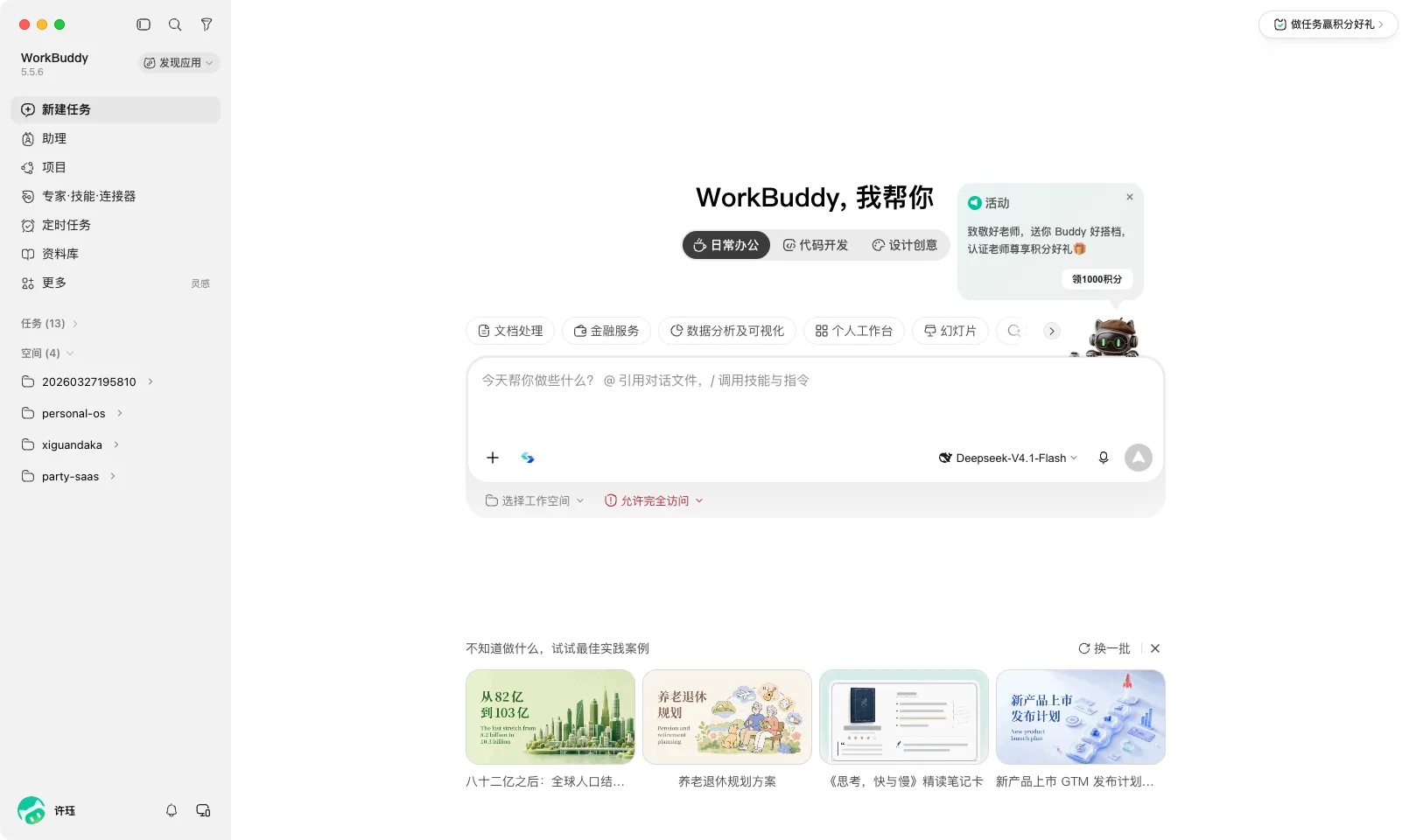Click the send arrow button
Image resolution: width=1409 pixels, height=840 pixels.
(1139, 458)
